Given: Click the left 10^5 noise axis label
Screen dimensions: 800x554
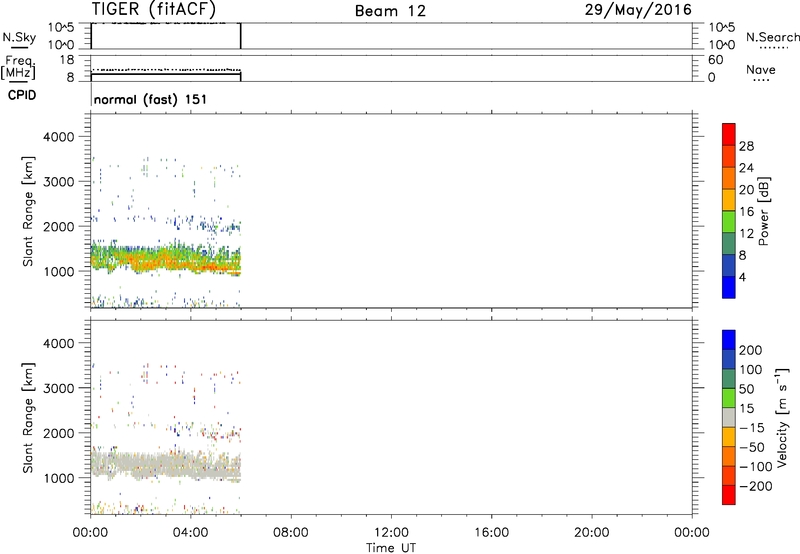Looking at the screenshot, I should point(61,27).
